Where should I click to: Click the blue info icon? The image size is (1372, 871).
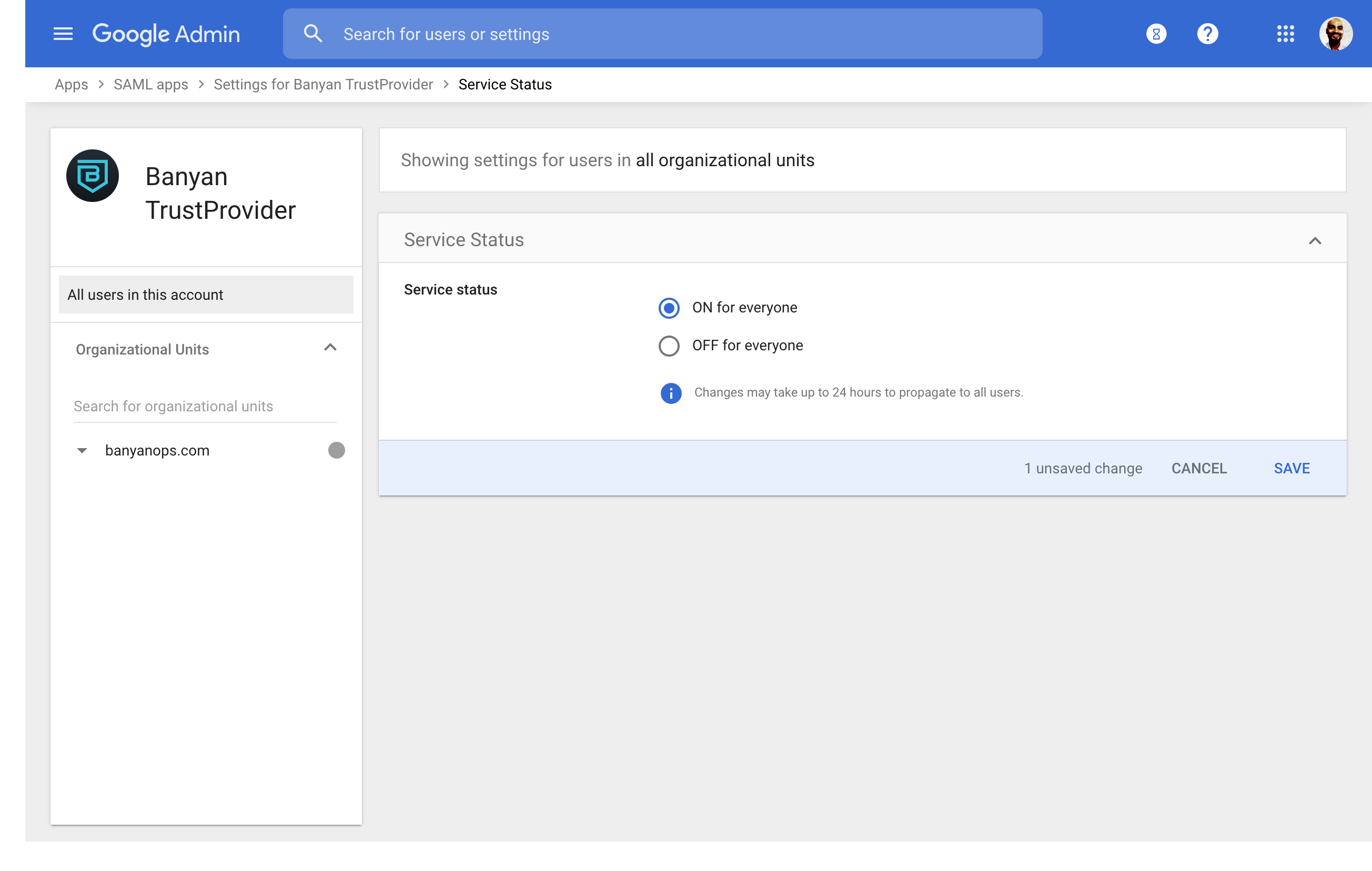(x=671, y=393)
